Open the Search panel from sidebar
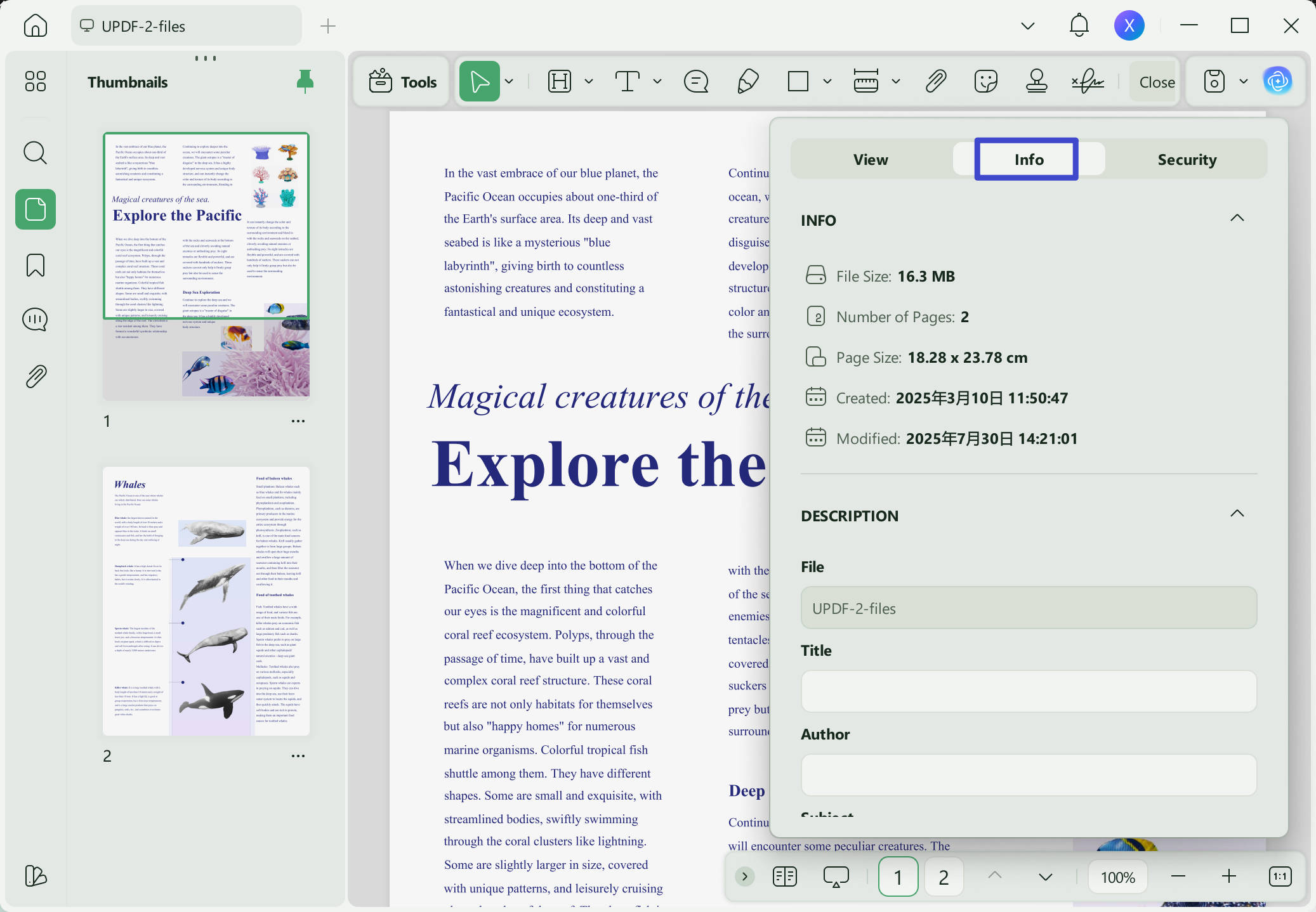This screenshot has height=912, width=1316. click(36, 152)
